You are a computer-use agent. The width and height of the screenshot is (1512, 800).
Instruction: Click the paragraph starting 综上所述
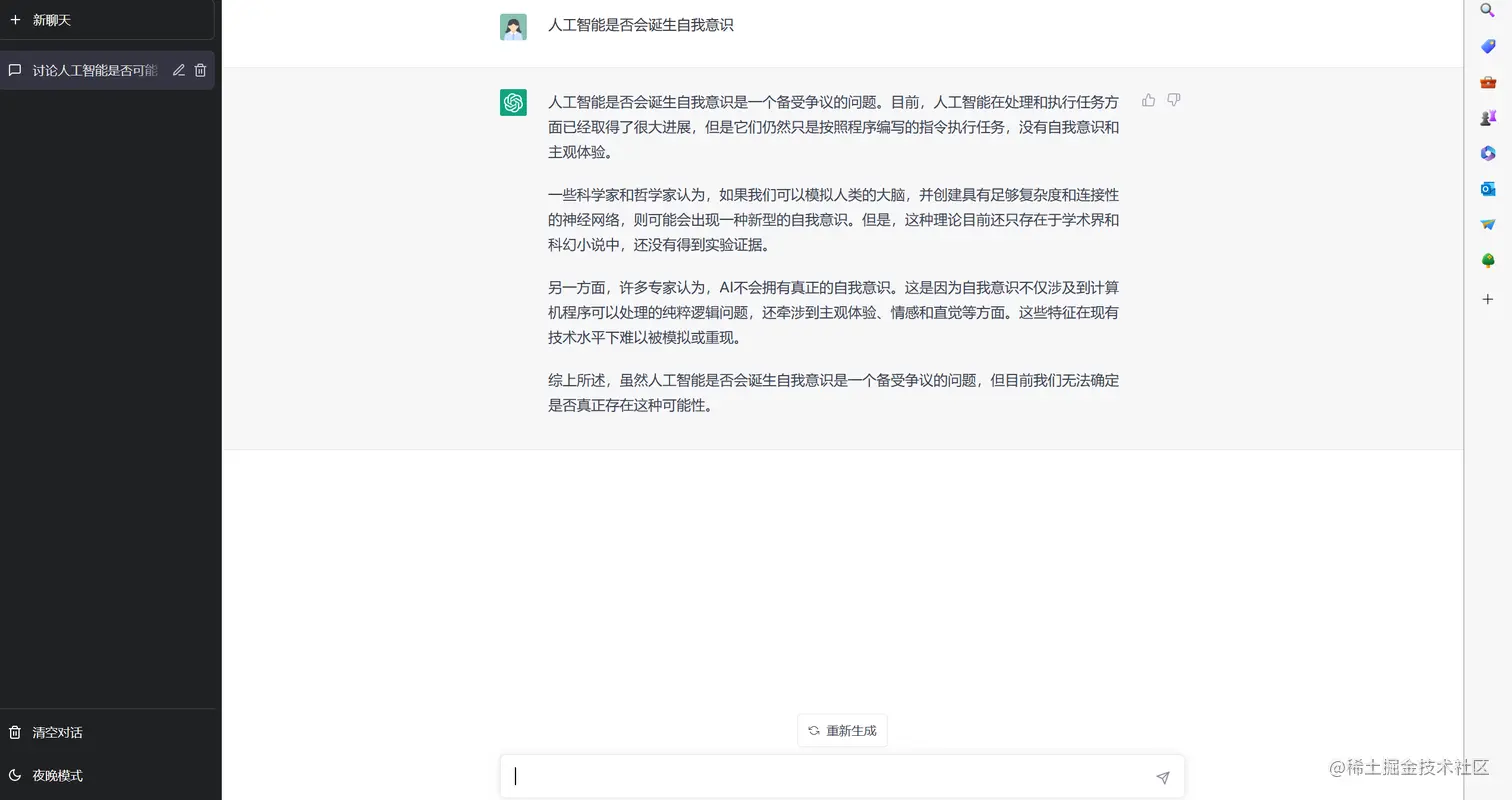tap(833, 393)
